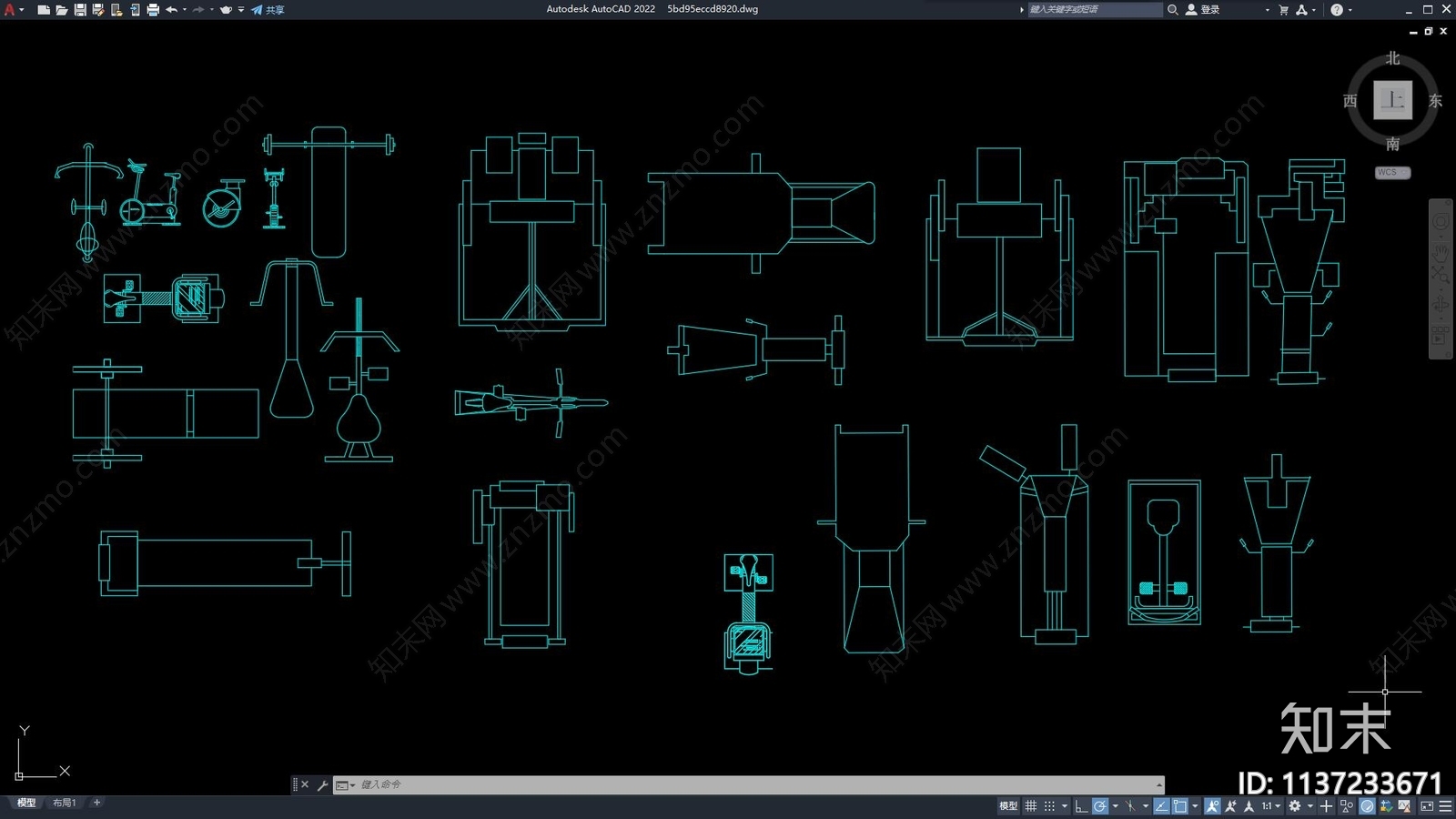Open the status bar customization menu icon
The width and height of the screenshot is (1456, 819).
coord(1445,806)
